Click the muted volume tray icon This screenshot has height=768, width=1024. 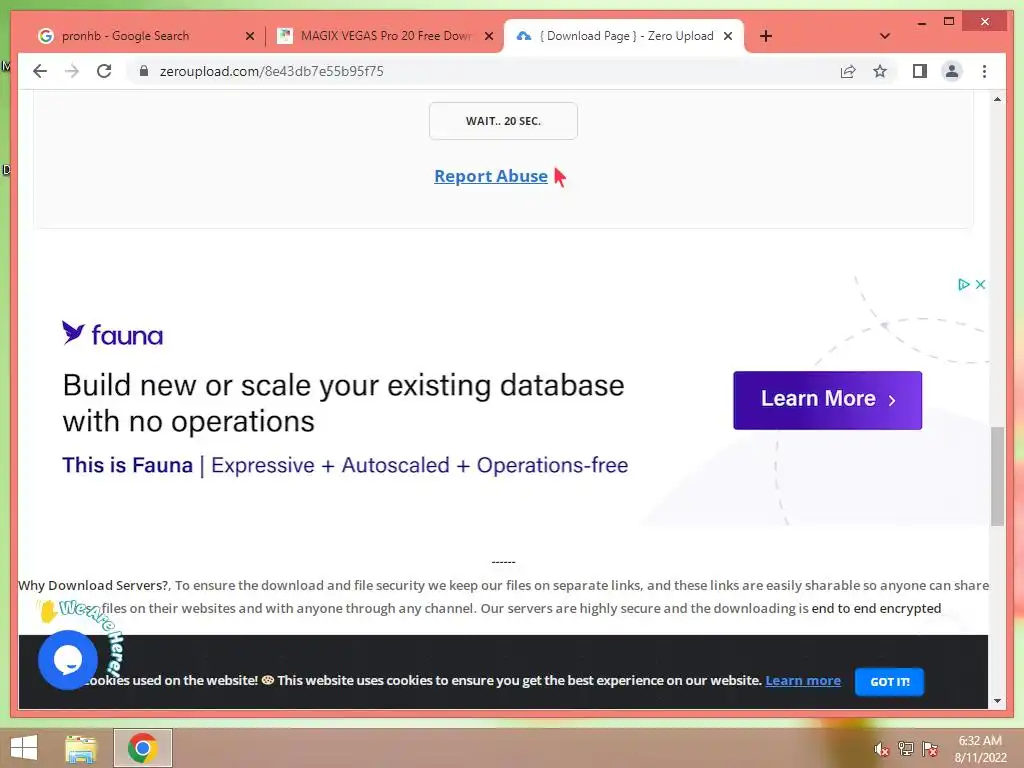point(882,749)
